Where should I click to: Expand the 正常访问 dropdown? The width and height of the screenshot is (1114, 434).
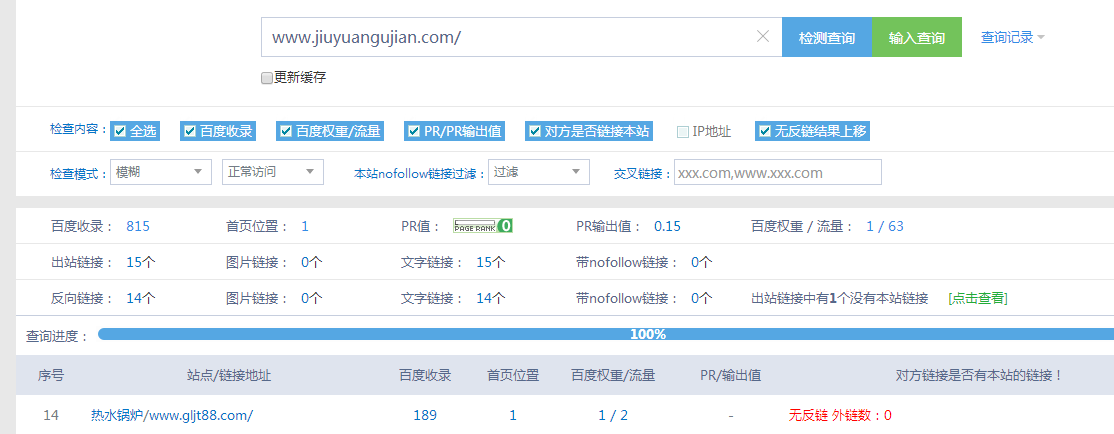(272, 172)
